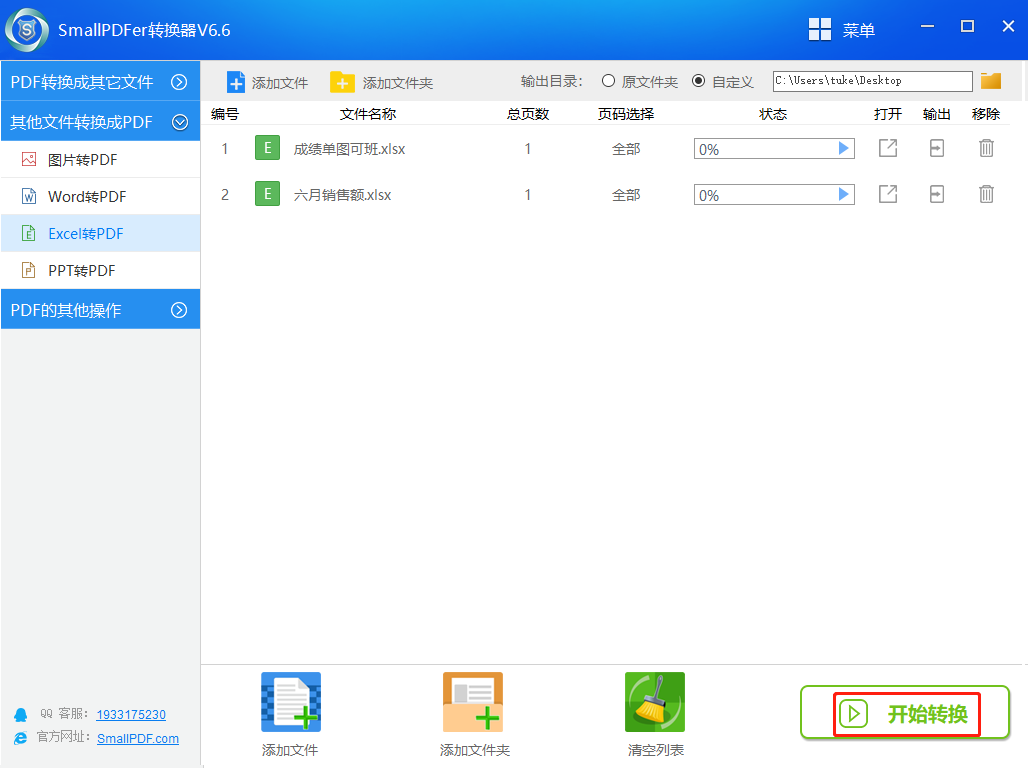Click the 清空列表 broom icon to clear list

click(654, 701)
